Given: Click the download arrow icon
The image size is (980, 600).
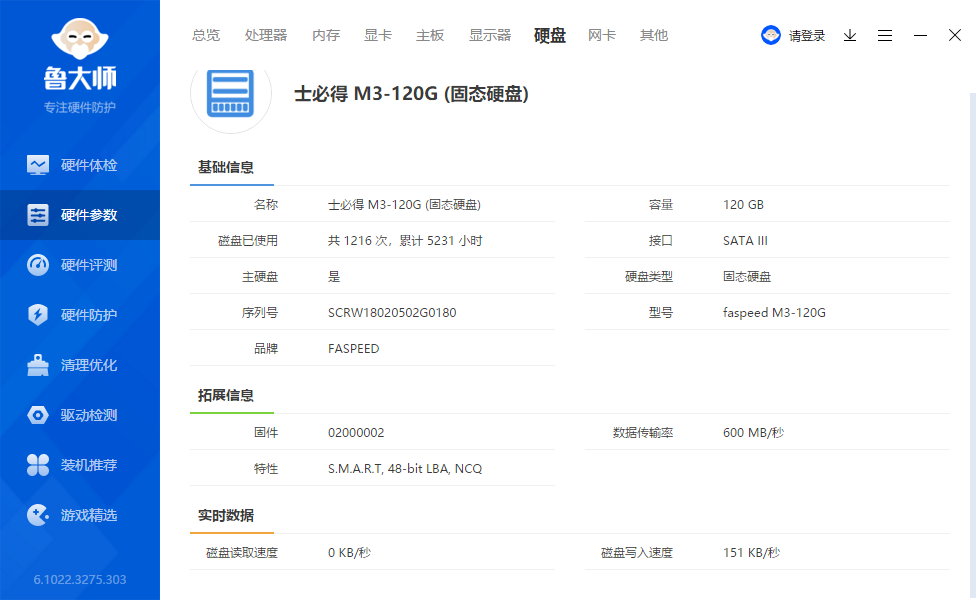Looking at the screenshot, I should pos(849,36).
